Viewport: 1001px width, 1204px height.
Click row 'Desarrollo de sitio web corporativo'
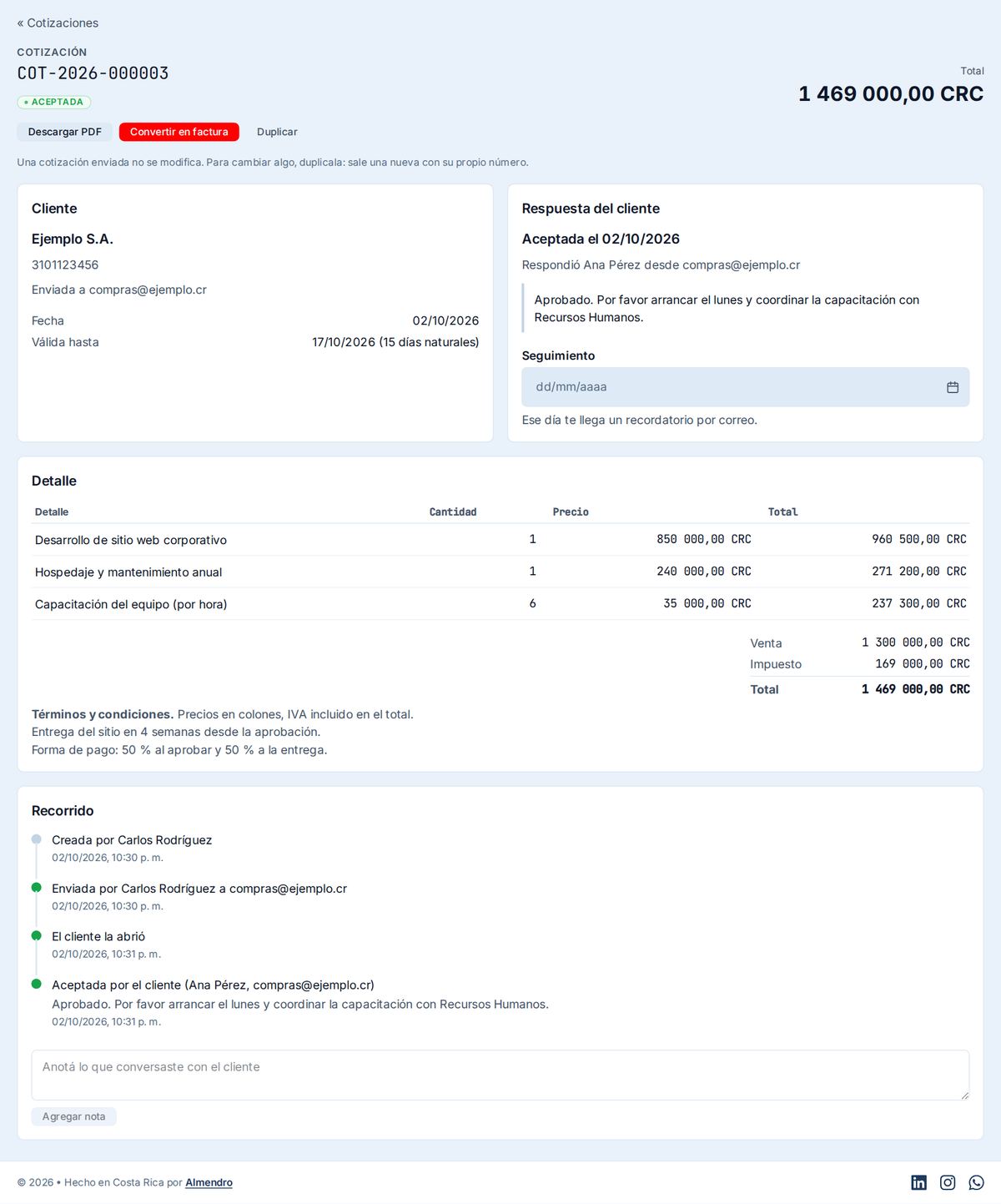500,540
